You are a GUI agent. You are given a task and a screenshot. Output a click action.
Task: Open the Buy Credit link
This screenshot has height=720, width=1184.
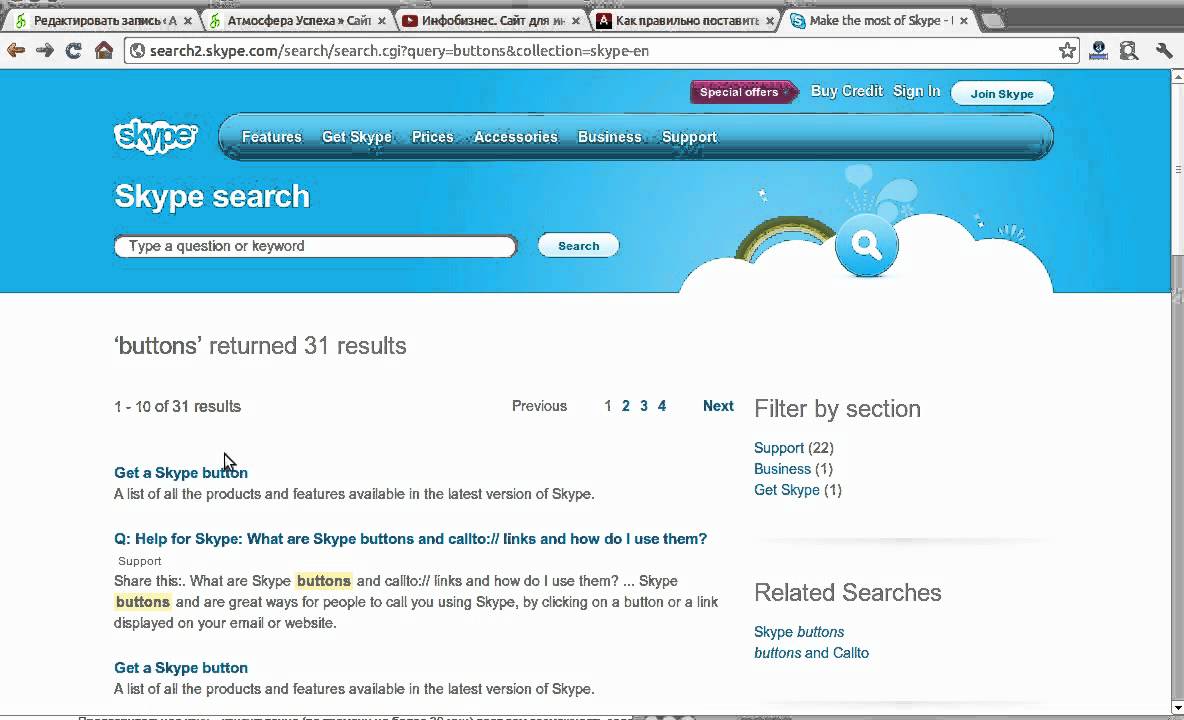[846, 91]
